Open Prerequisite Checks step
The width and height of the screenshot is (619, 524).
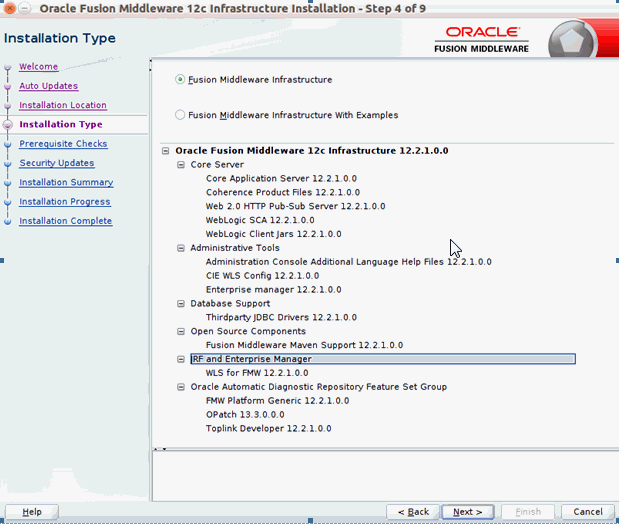(x=63, y=144)
